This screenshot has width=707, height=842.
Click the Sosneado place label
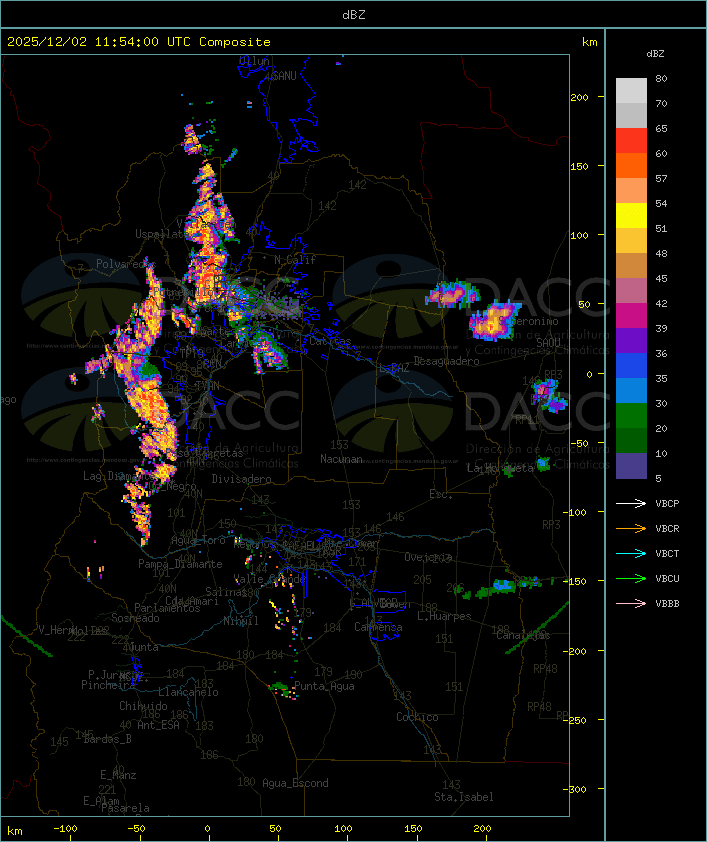pos(135,618)
